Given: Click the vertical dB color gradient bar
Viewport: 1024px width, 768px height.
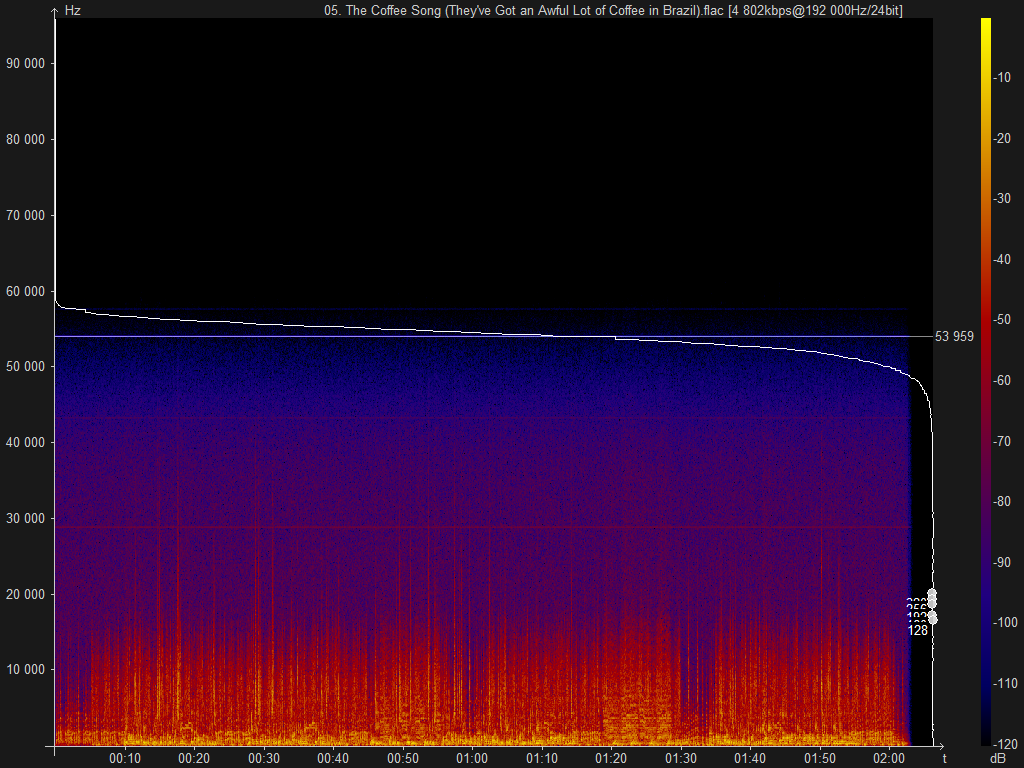Looking at the screenshot, I should pyautogui.click(x=985, y=381).
